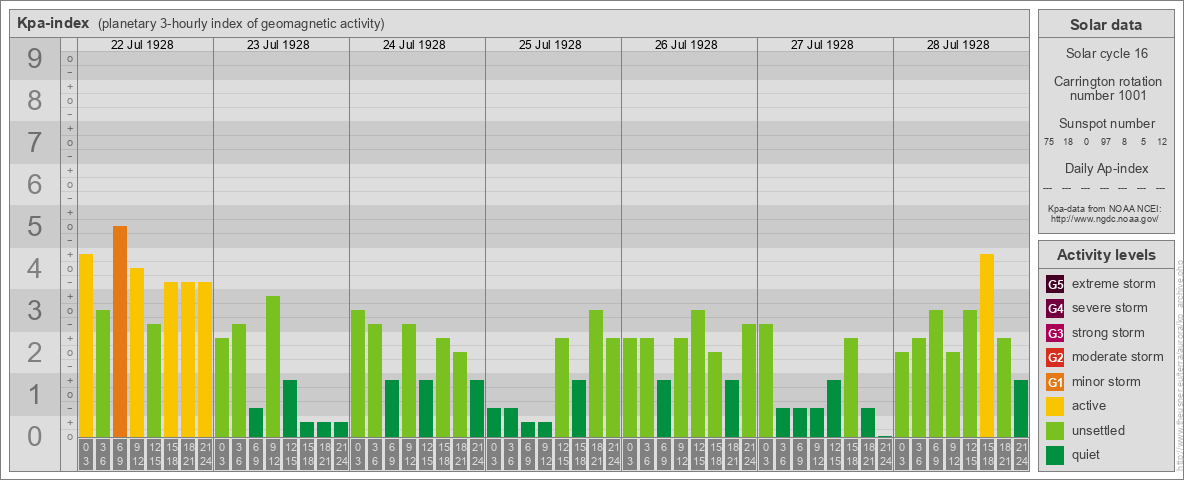The height and width of the screenshot is (480, 1184).
Task: Click sunspot value 12
Action: tap(1162, 142)
